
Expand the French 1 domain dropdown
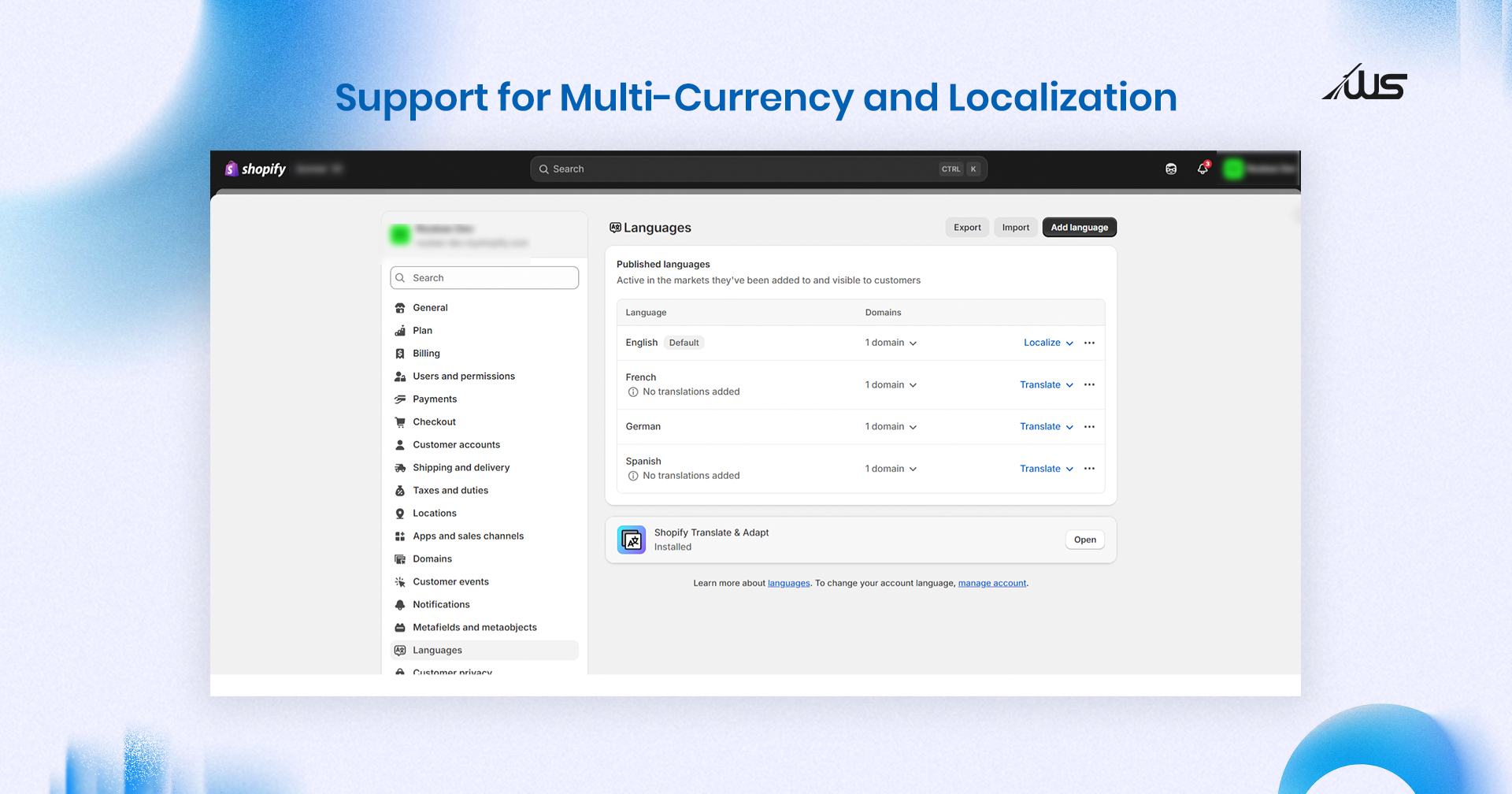(x=891, y=385)
